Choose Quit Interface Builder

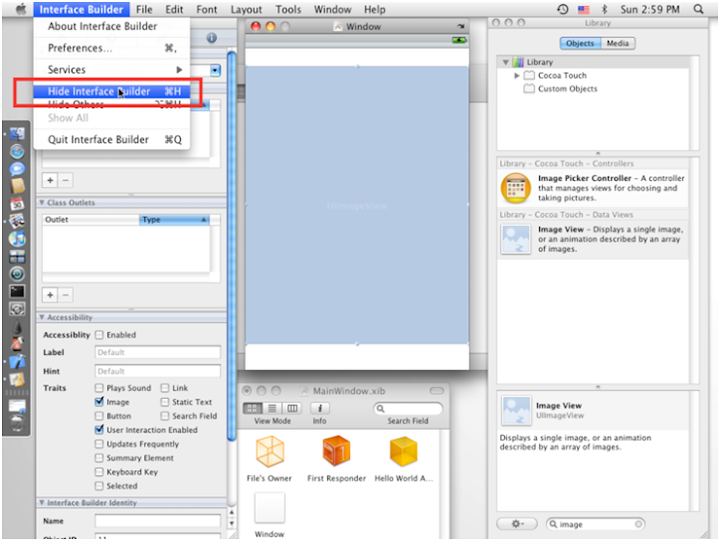tap(112, 140)
